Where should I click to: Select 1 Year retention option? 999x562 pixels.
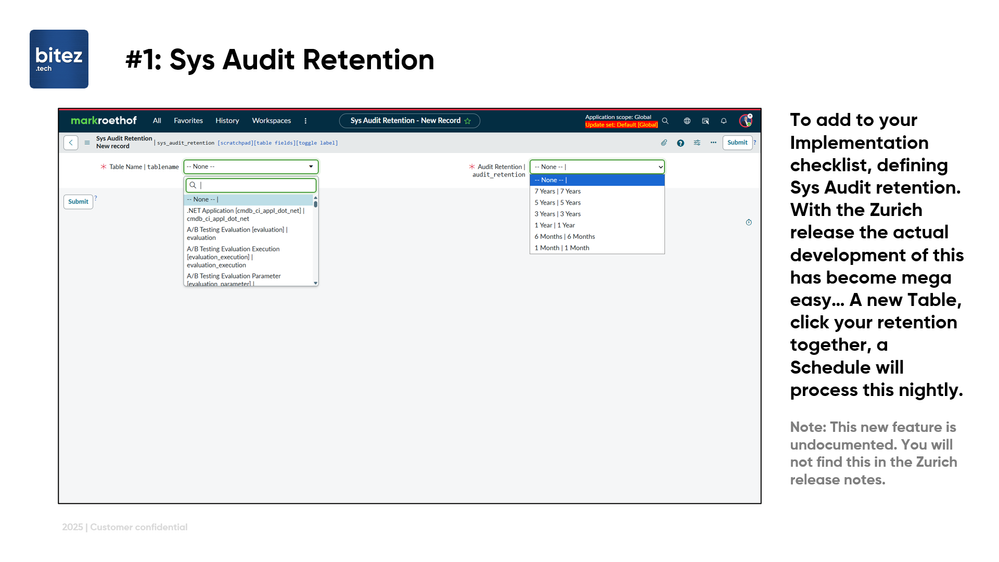[x=597, y=225]
